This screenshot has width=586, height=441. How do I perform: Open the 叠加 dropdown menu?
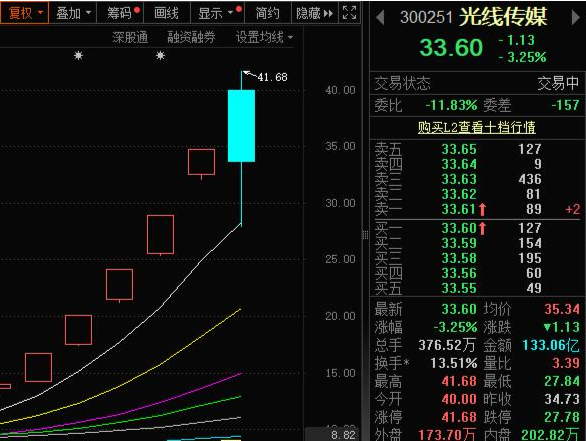click(x=73, y=13)
